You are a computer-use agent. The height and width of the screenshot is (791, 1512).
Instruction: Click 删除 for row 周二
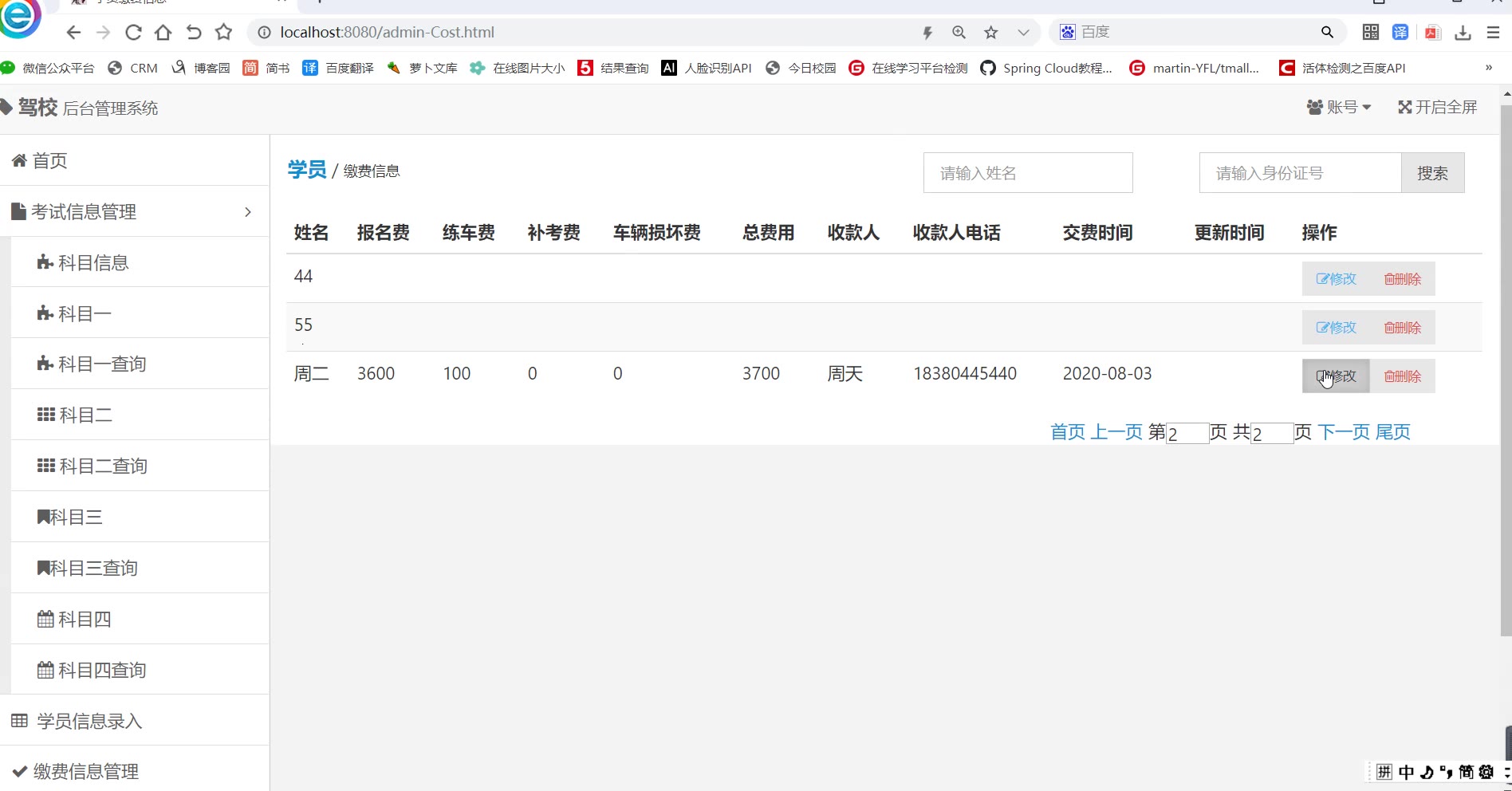click(x=1403, y=376)
